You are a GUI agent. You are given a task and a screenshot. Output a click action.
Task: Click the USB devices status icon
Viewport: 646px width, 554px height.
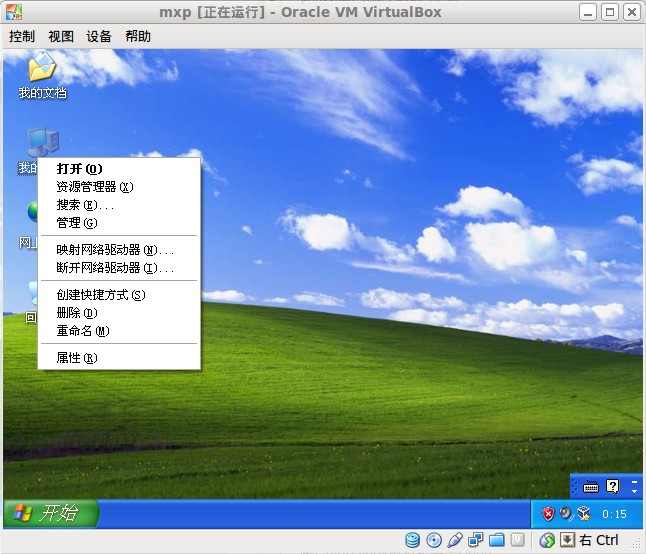tap(455, 540)
